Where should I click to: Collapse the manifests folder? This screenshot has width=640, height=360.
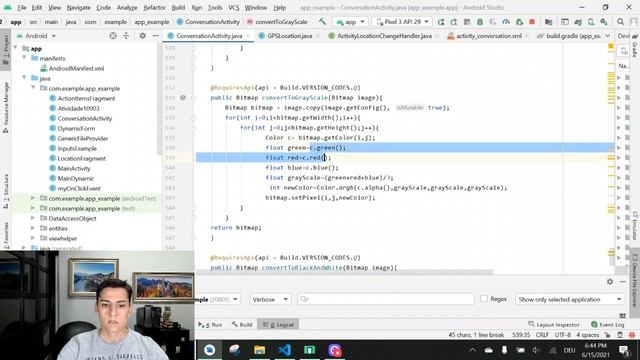[24, 58]
